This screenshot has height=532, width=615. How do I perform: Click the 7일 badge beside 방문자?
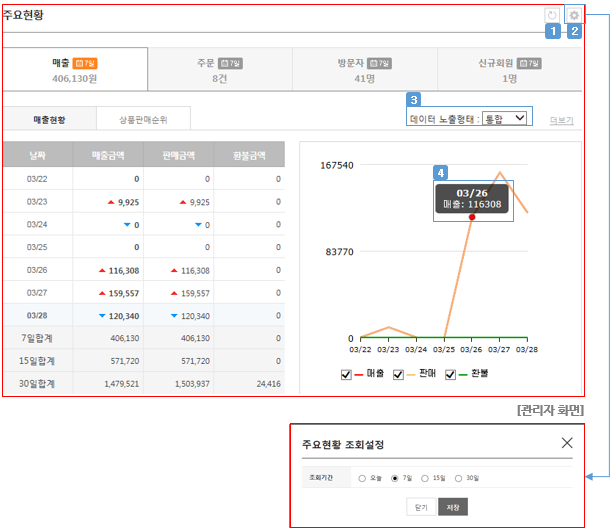coord(380,63)
